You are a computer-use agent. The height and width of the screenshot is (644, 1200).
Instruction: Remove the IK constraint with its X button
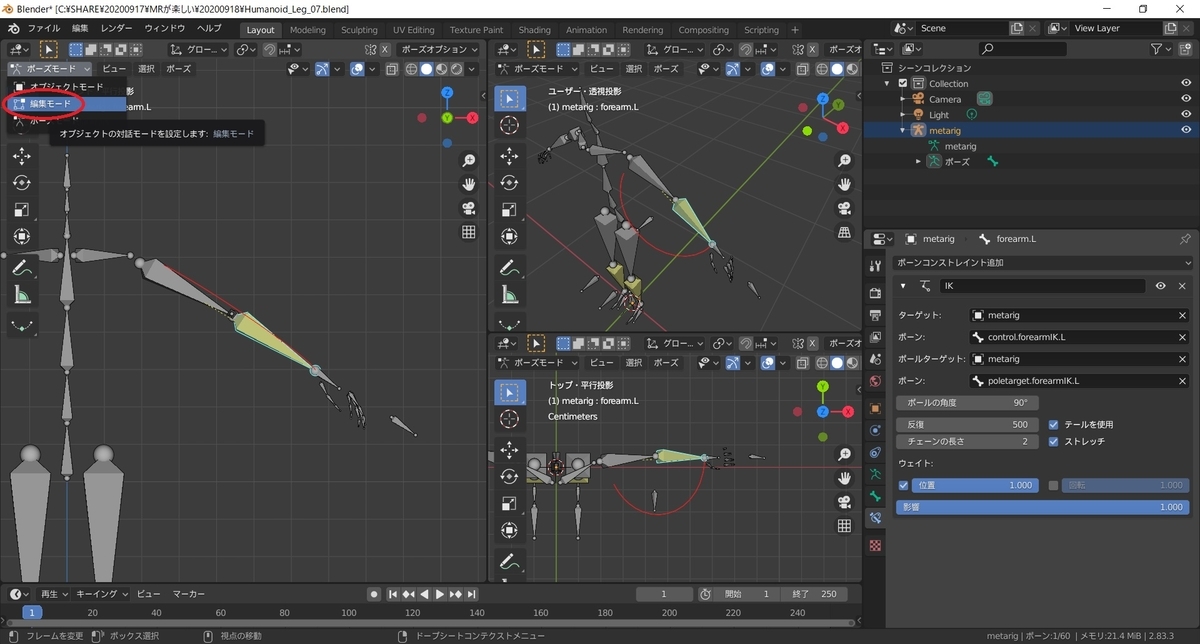[1181, 286]
